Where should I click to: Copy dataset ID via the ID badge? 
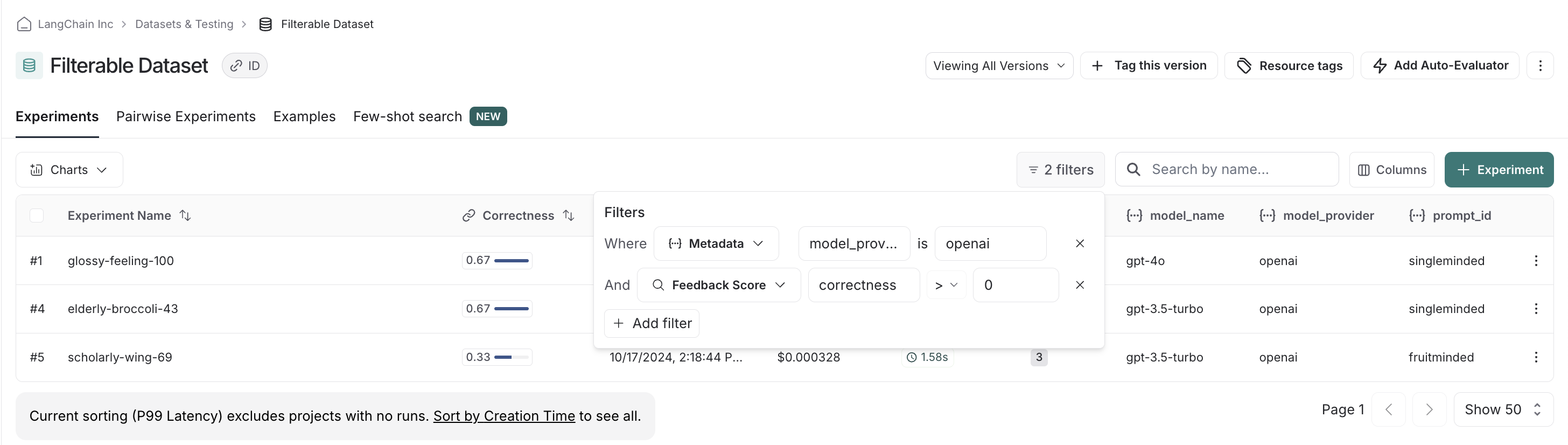pos(244,66)
